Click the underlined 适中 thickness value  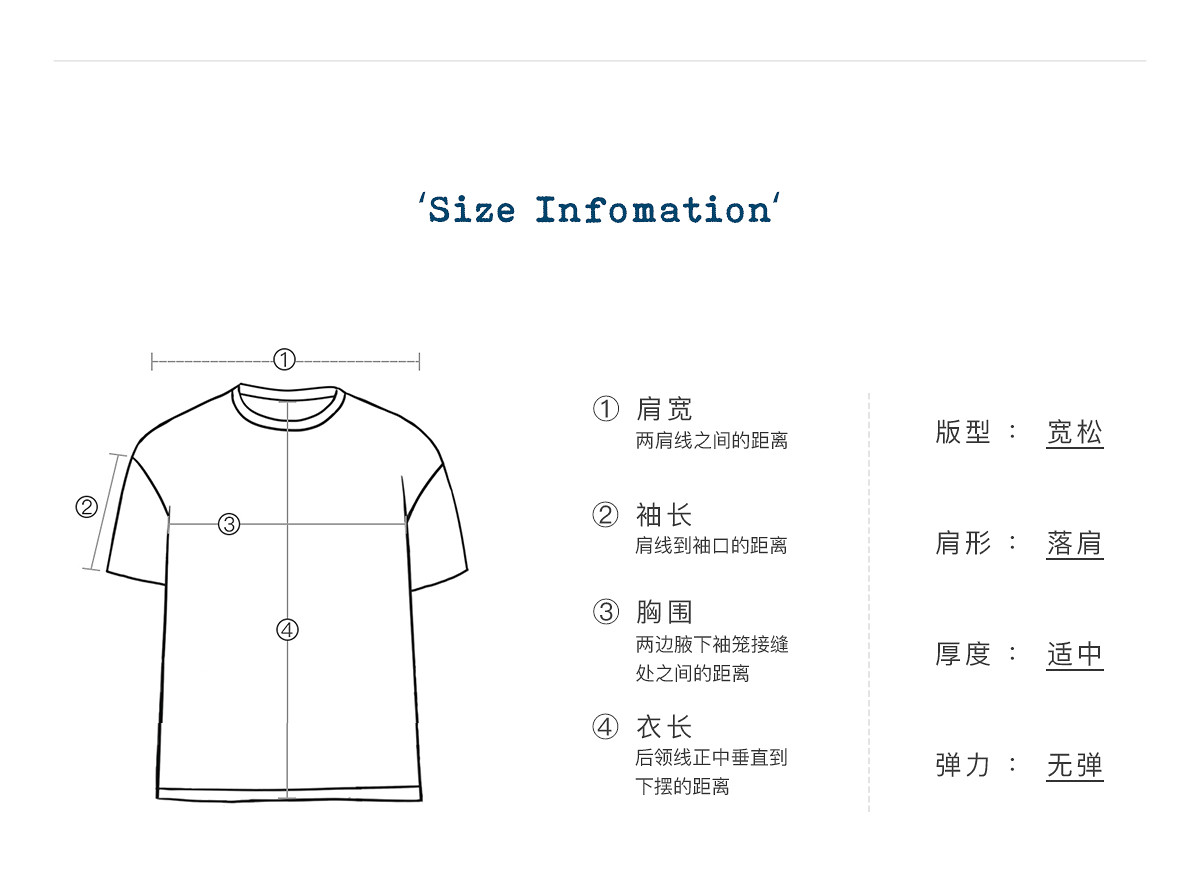[1075, 655]
